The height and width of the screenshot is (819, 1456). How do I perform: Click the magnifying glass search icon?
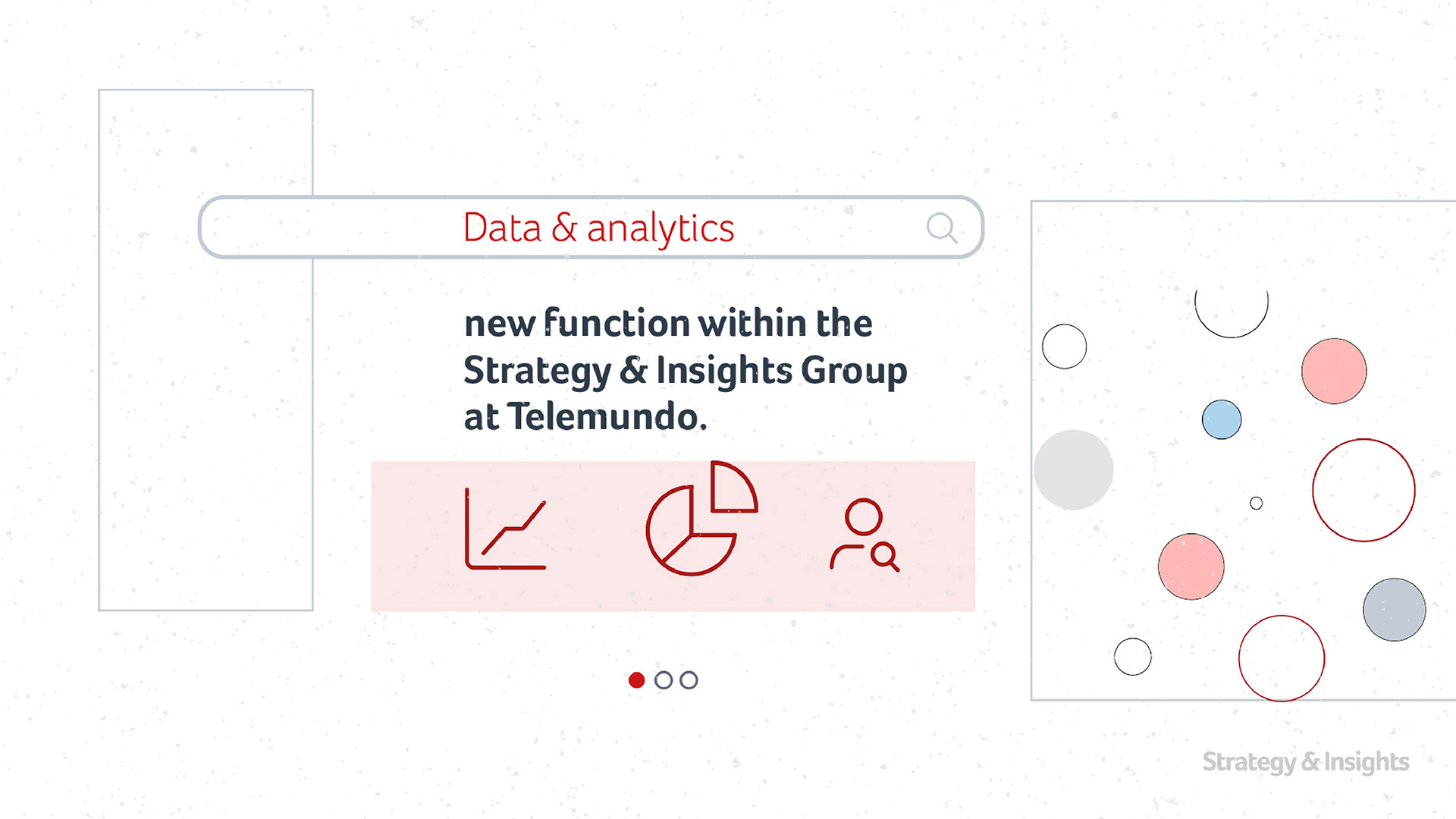[x=942, y=227]
